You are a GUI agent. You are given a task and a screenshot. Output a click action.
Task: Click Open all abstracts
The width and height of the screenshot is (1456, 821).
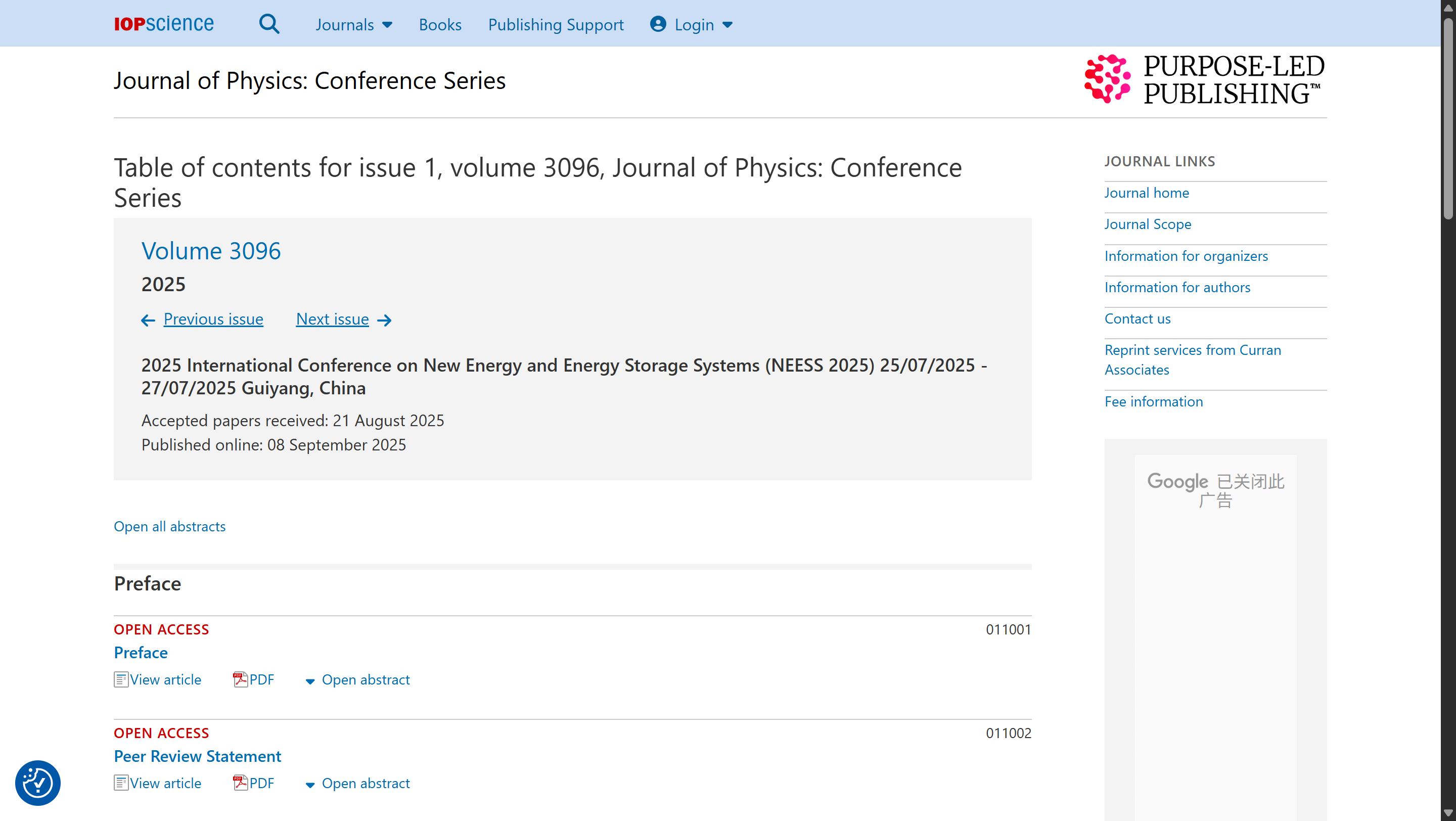169,526
